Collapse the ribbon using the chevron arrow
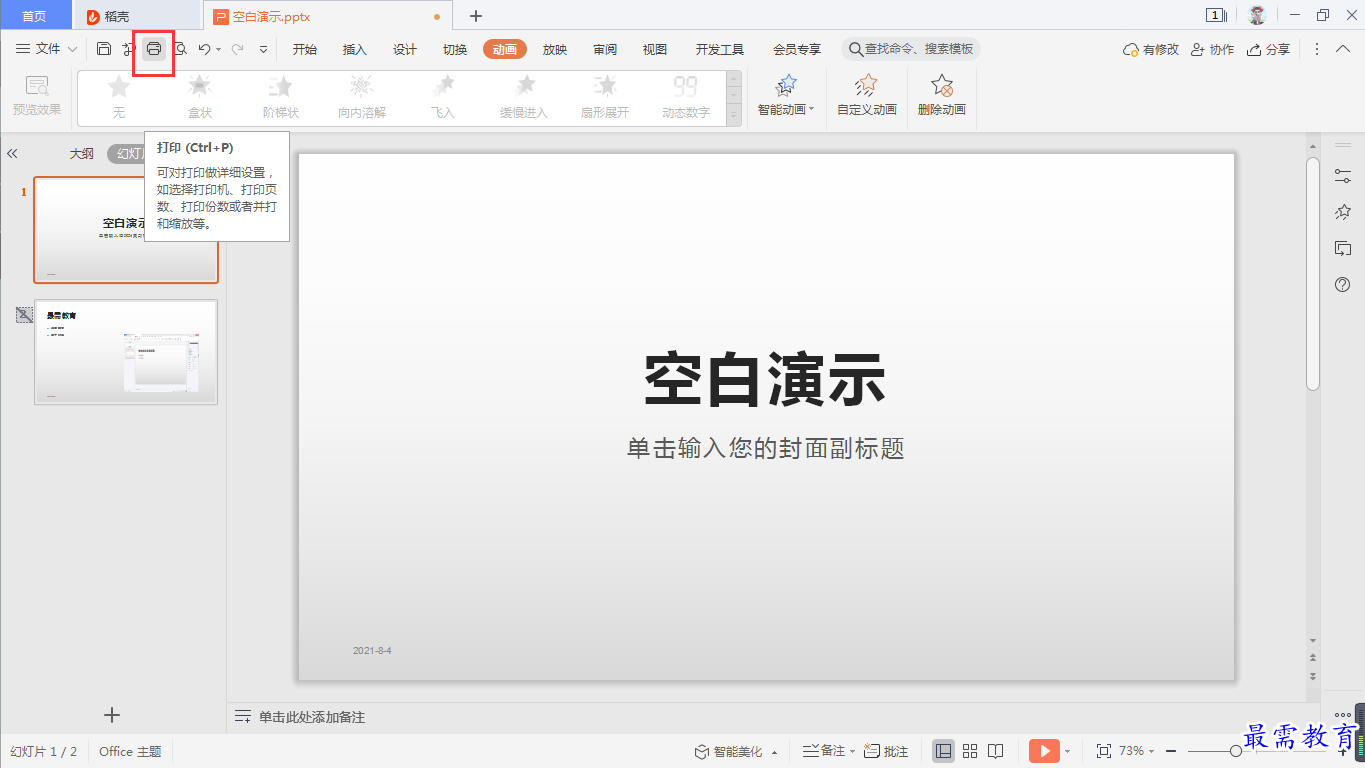This screenshot has height=768, width=1365. pyautogui.click(x=1343, y=49)
